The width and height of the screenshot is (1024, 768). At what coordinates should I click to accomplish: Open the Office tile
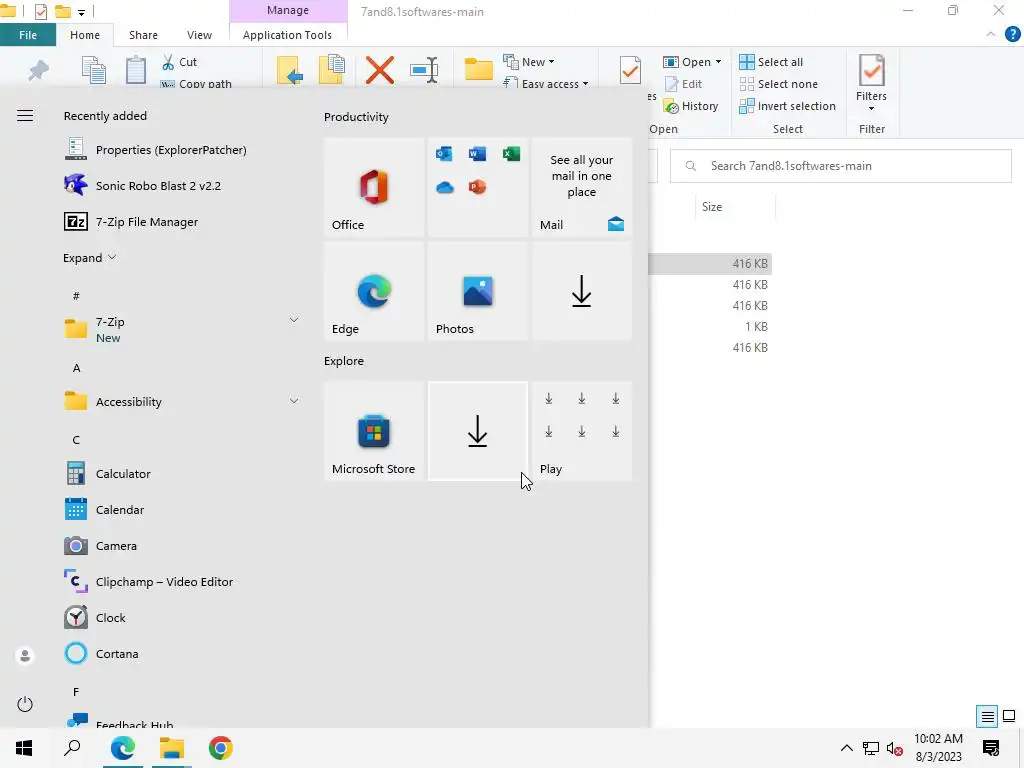pyautogui.click(x=374, y=187)
